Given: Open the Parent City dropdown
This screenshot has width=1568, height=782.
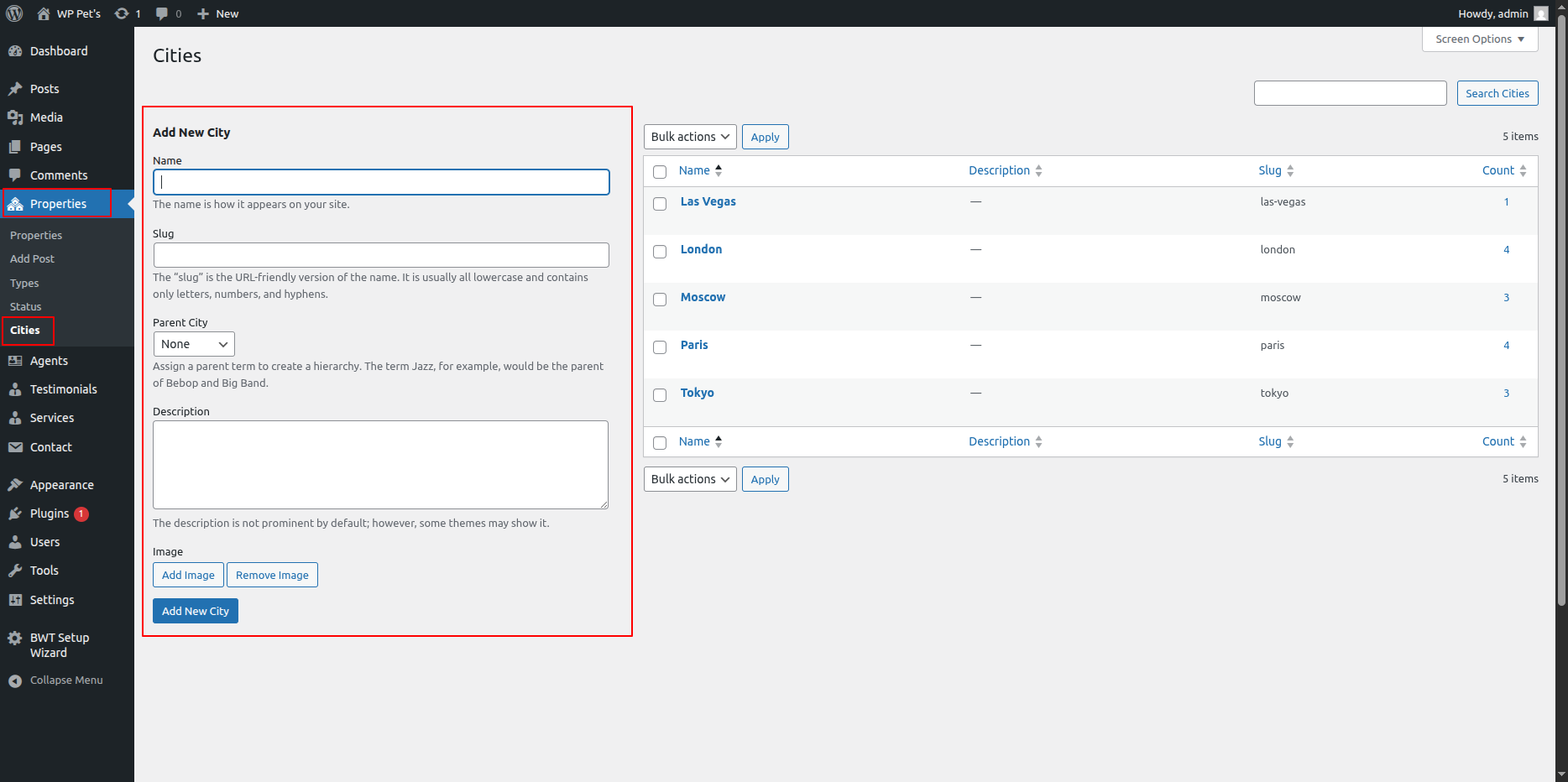Looking at the screenshot, I should pos(194,344).
